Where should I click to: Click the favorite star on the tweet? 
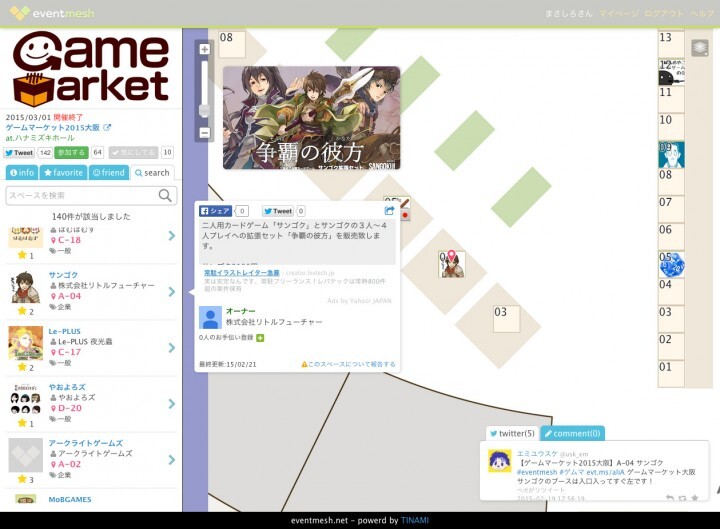coord(695,498)
